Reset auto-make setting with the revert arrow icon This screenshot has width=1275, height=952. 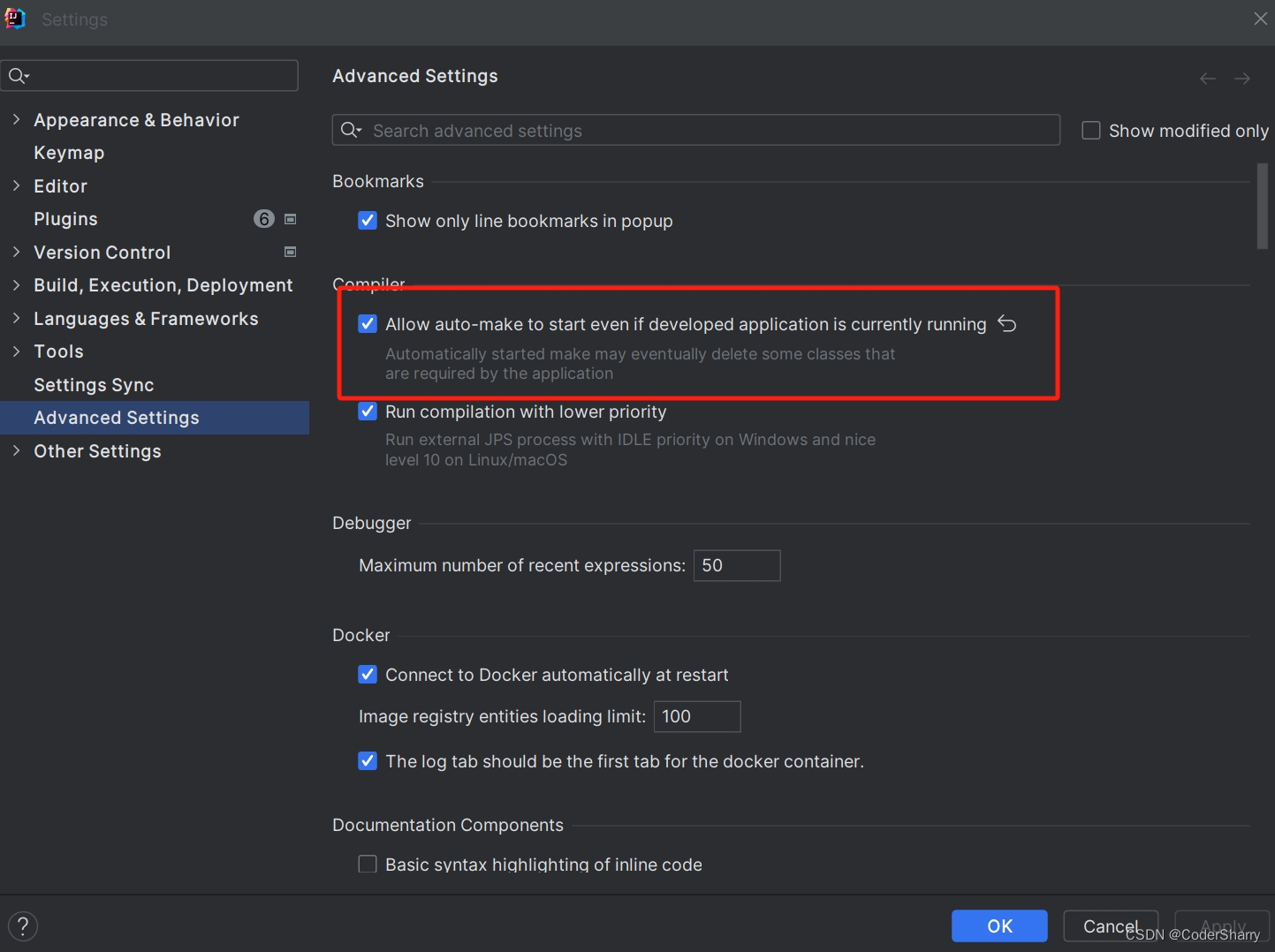1007,324
